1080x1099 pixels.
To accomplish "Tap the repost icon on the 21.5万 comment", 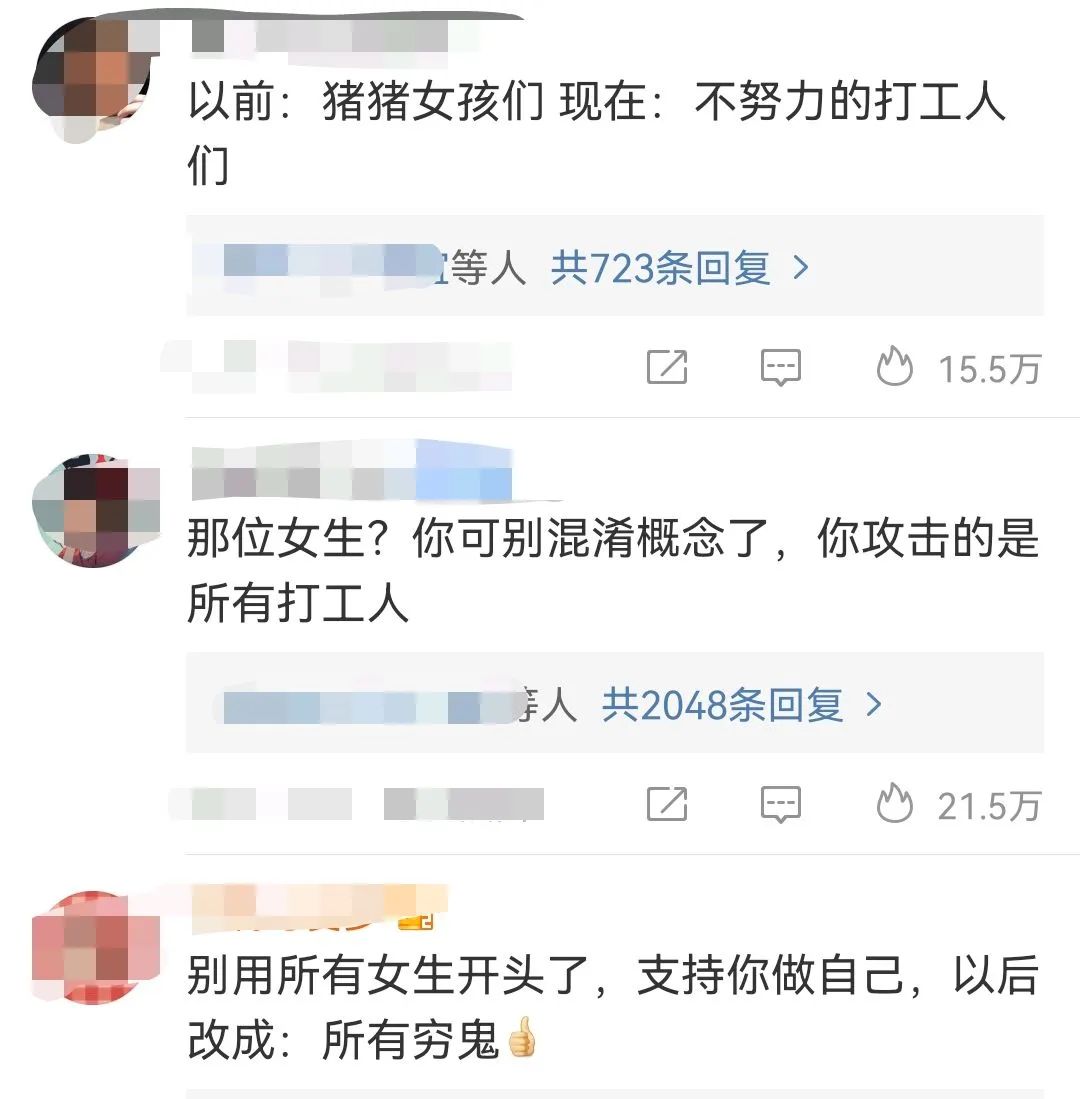I will tap(667, 804).
